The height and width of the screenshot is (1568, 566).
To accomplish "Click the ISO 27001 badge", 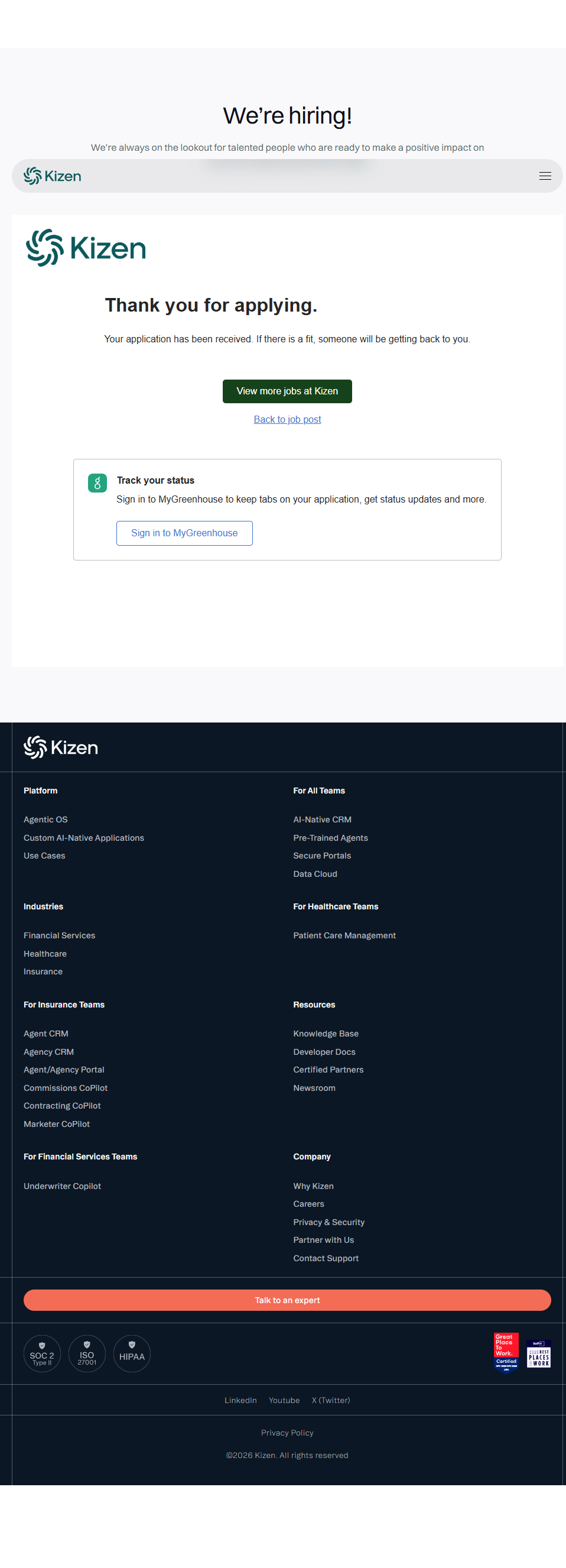I will click(x=87, y=1353).
